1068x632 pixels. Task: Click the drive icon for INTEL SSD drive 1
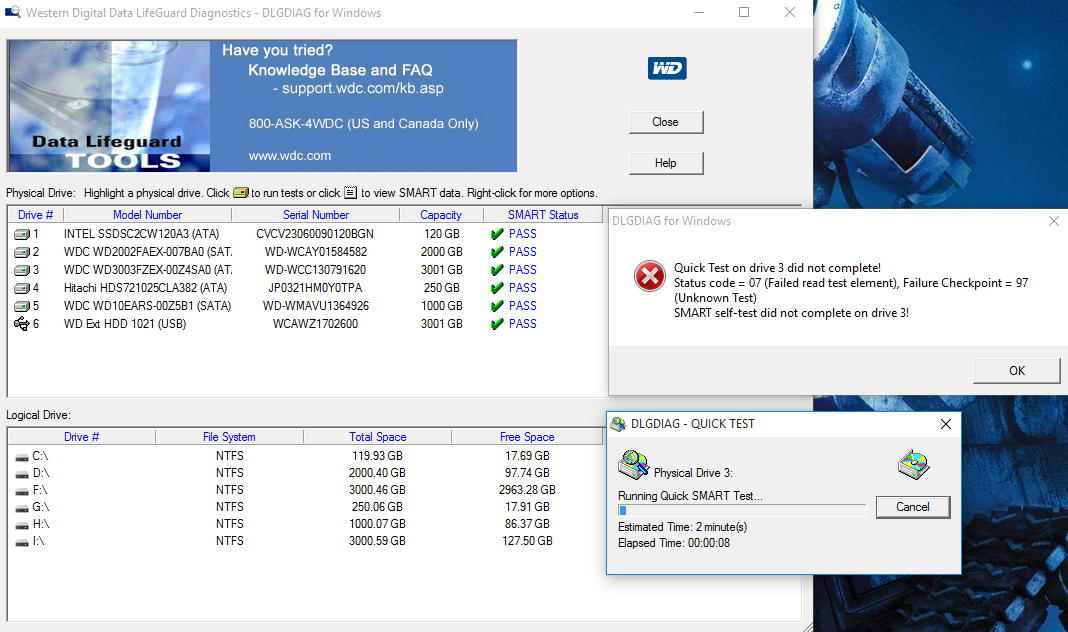click(x=22, y=234)
